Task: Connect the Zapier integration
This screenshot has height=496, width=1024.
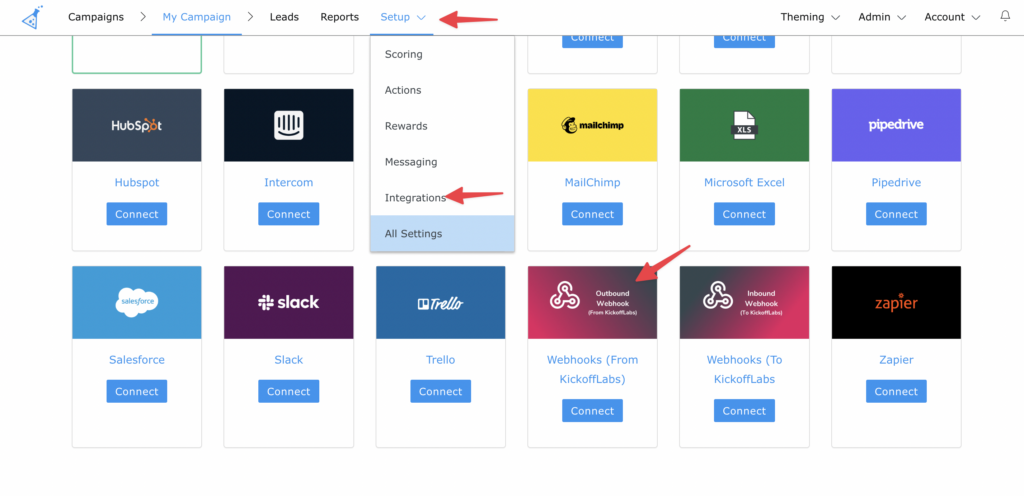Action: click(896, 392)
